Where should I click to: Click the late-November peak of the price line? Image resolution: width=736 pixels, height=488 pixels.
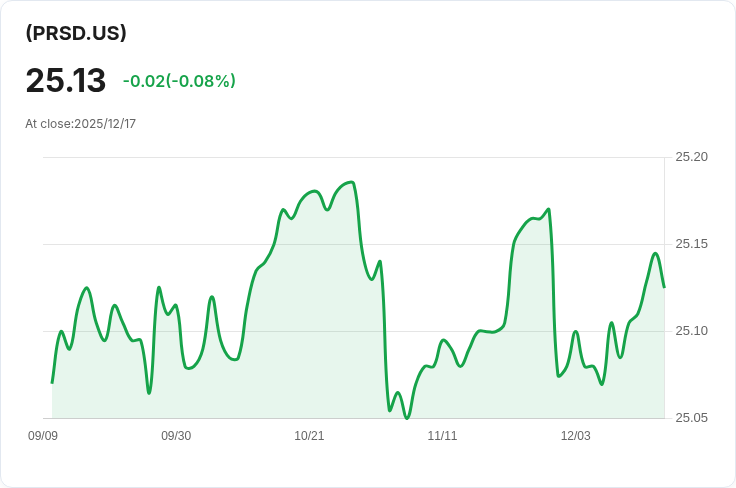pyautogui.click(x=549, y=209)
